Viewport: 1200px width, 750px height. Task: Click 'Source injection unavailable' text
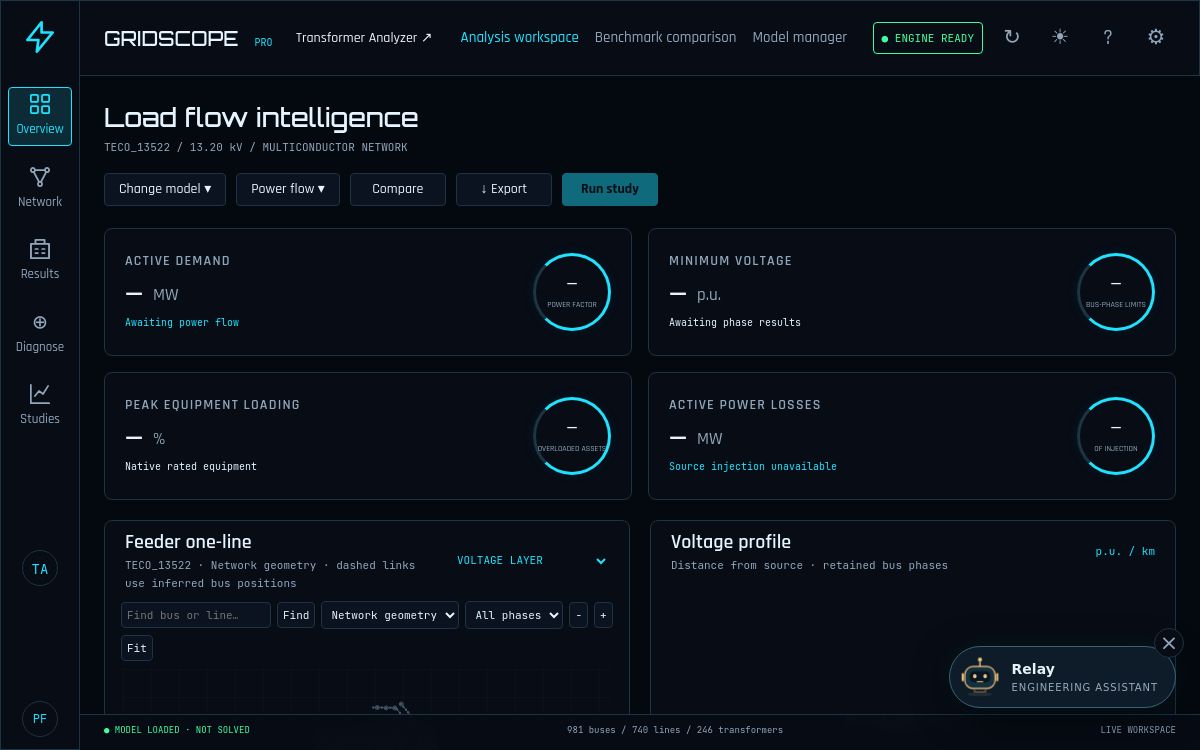(753, 466)
